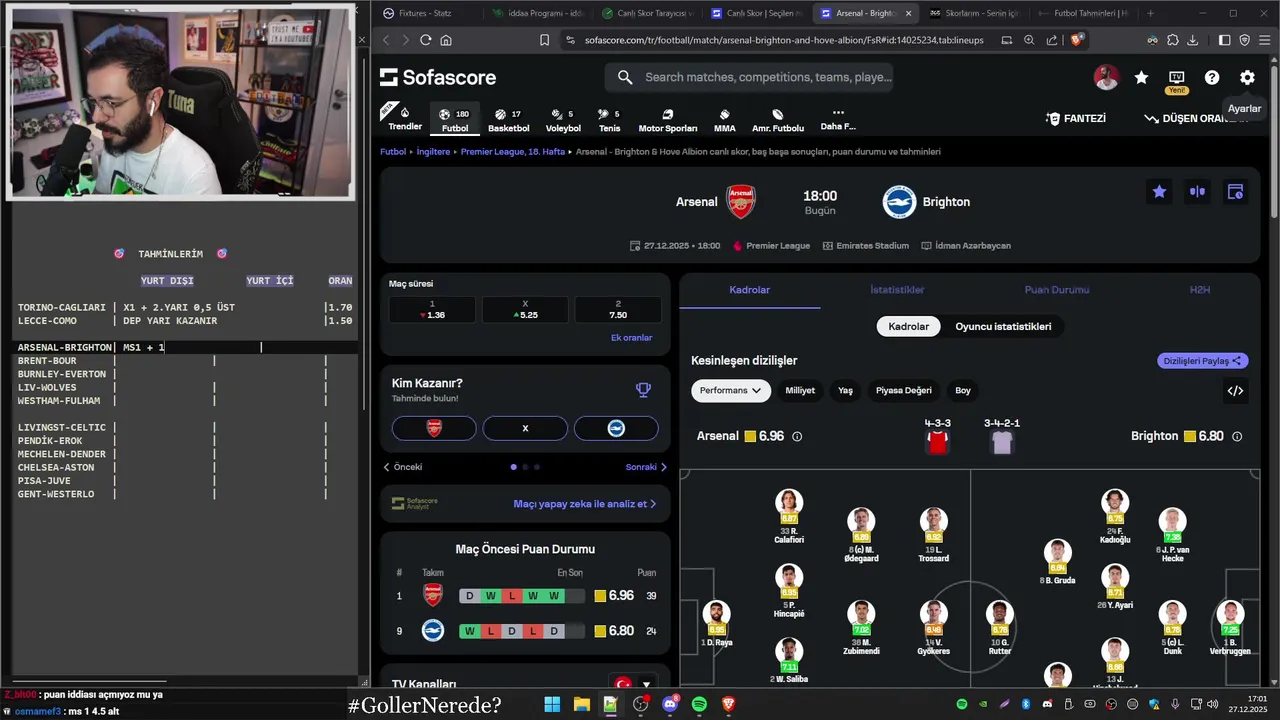Click the Brighton club crest

pyautogui.click(x=899, y=201)
